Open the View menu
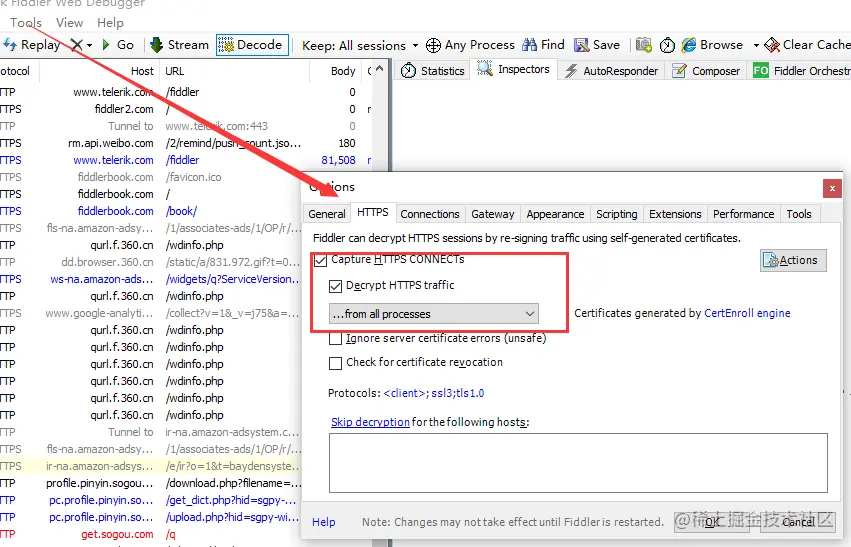The width and height of the screenshot is (851, 547). (x=69, y=23)
